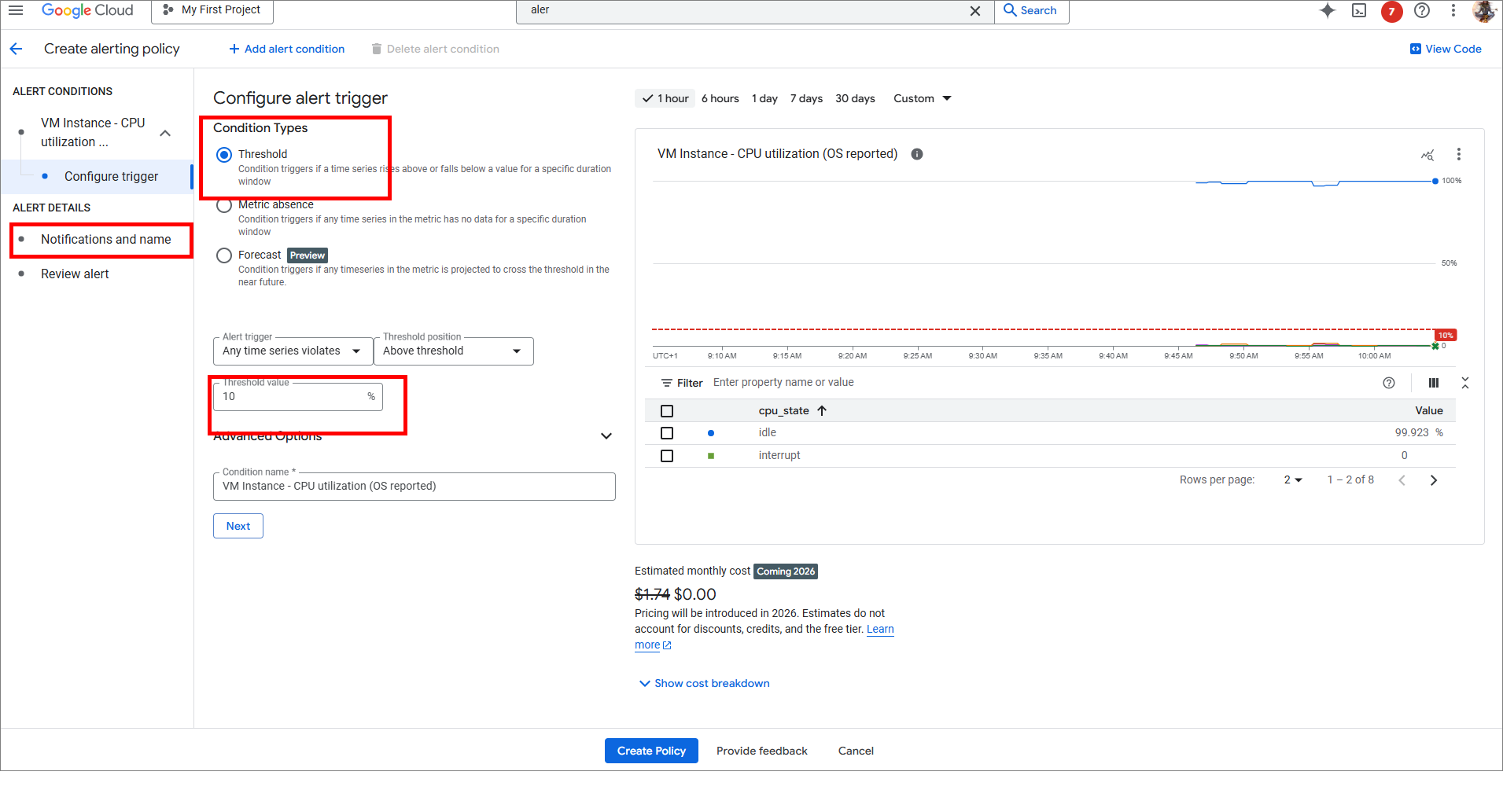This screenshot has height=812, width=1503.
Task: Switch to the 30 days time range
Action: pyautogui.click(x=855, y=98)
